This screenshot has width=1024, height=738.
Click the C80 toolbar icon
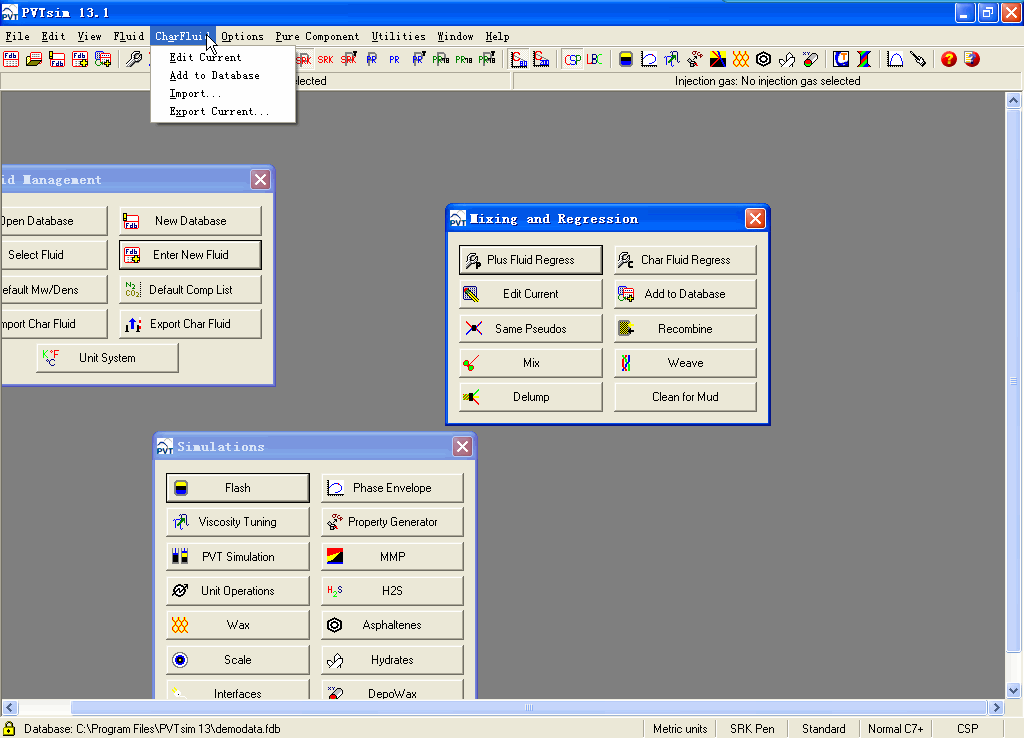tap(519, 59)
